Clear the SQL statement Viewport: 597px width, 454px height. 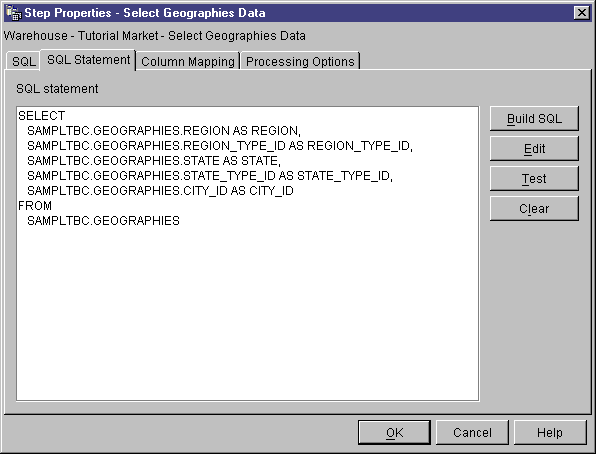[534, 208]
